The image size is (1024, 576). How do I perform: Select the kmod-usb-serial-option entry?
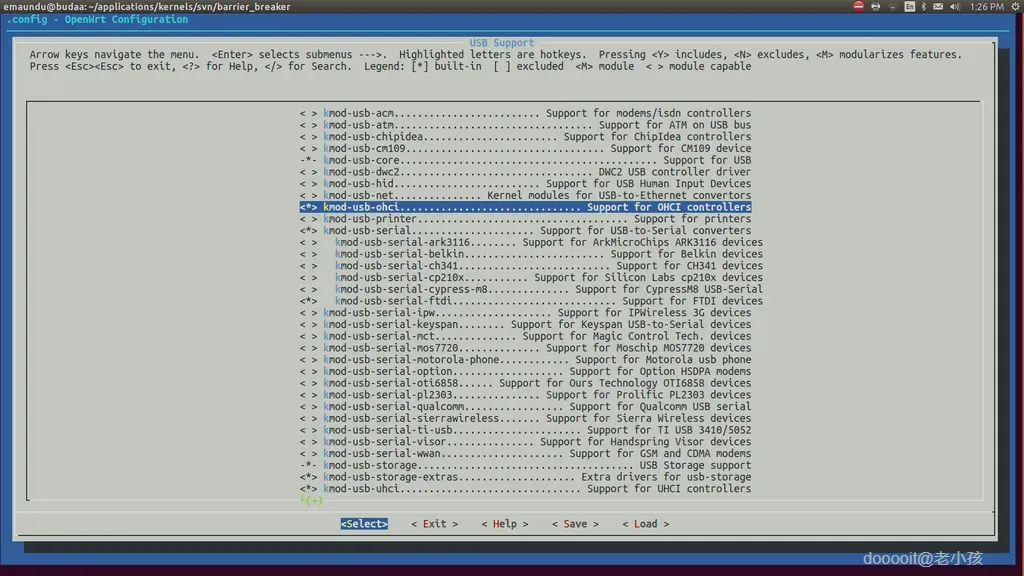pos(525,372)
